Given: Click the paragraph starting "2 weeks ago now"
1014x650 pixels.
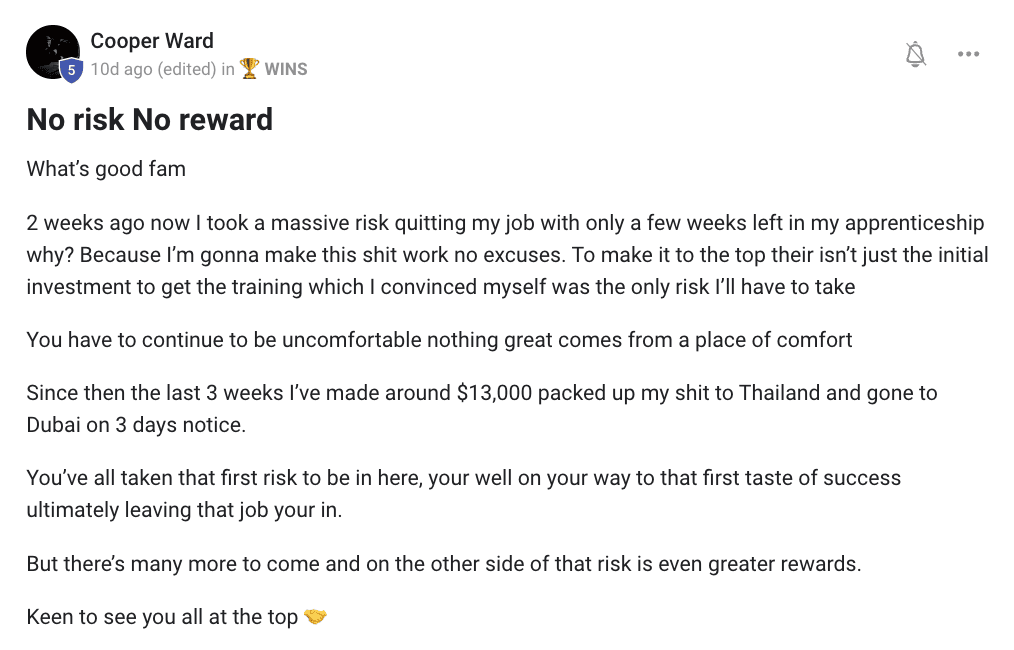Looking at the screenshot, I should coord(507,255).
